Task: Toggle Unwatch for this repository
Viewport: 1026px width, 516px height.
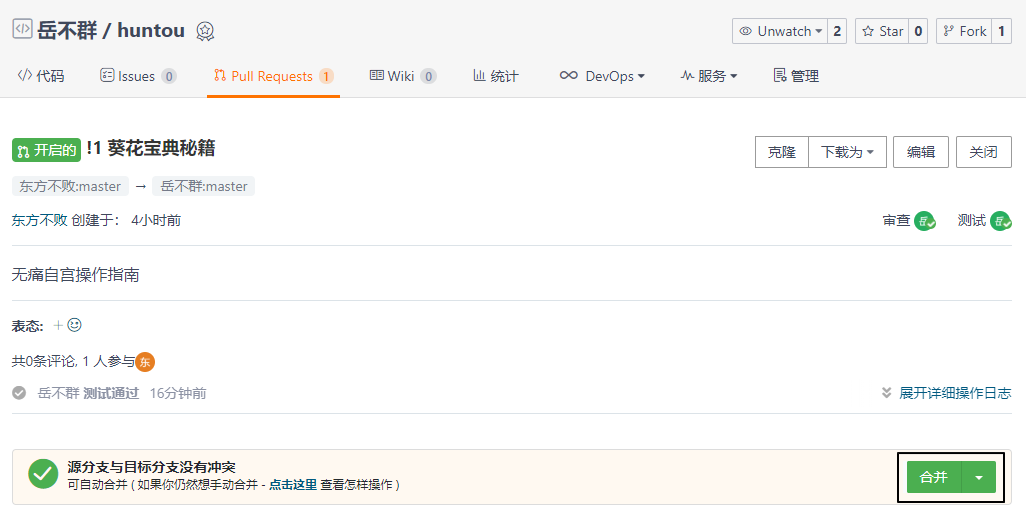Action: [x=779, y=31]
